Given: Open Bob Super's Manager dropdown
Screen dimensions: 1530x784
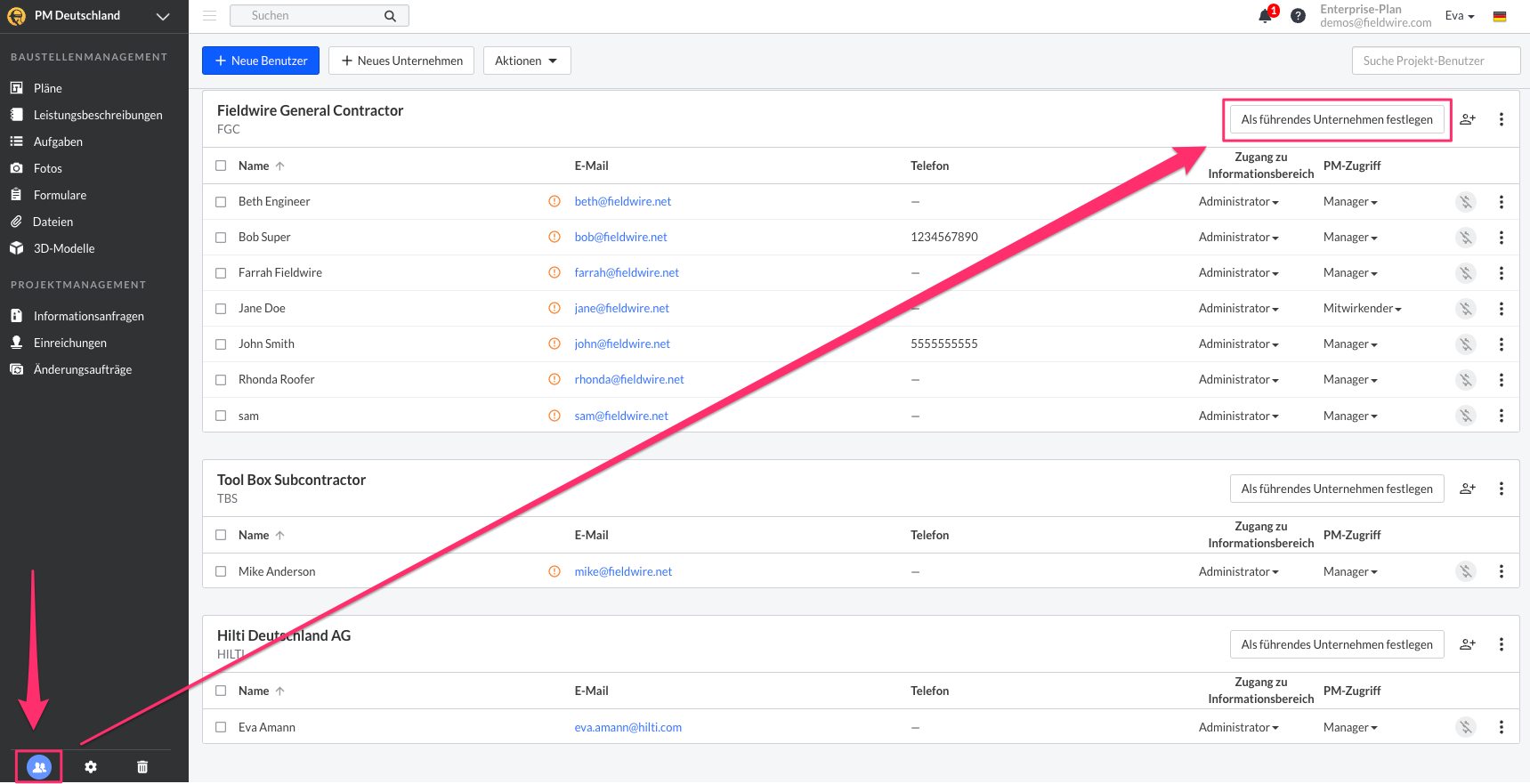Looking at the screenshot, I should [x=1350, y=238].
